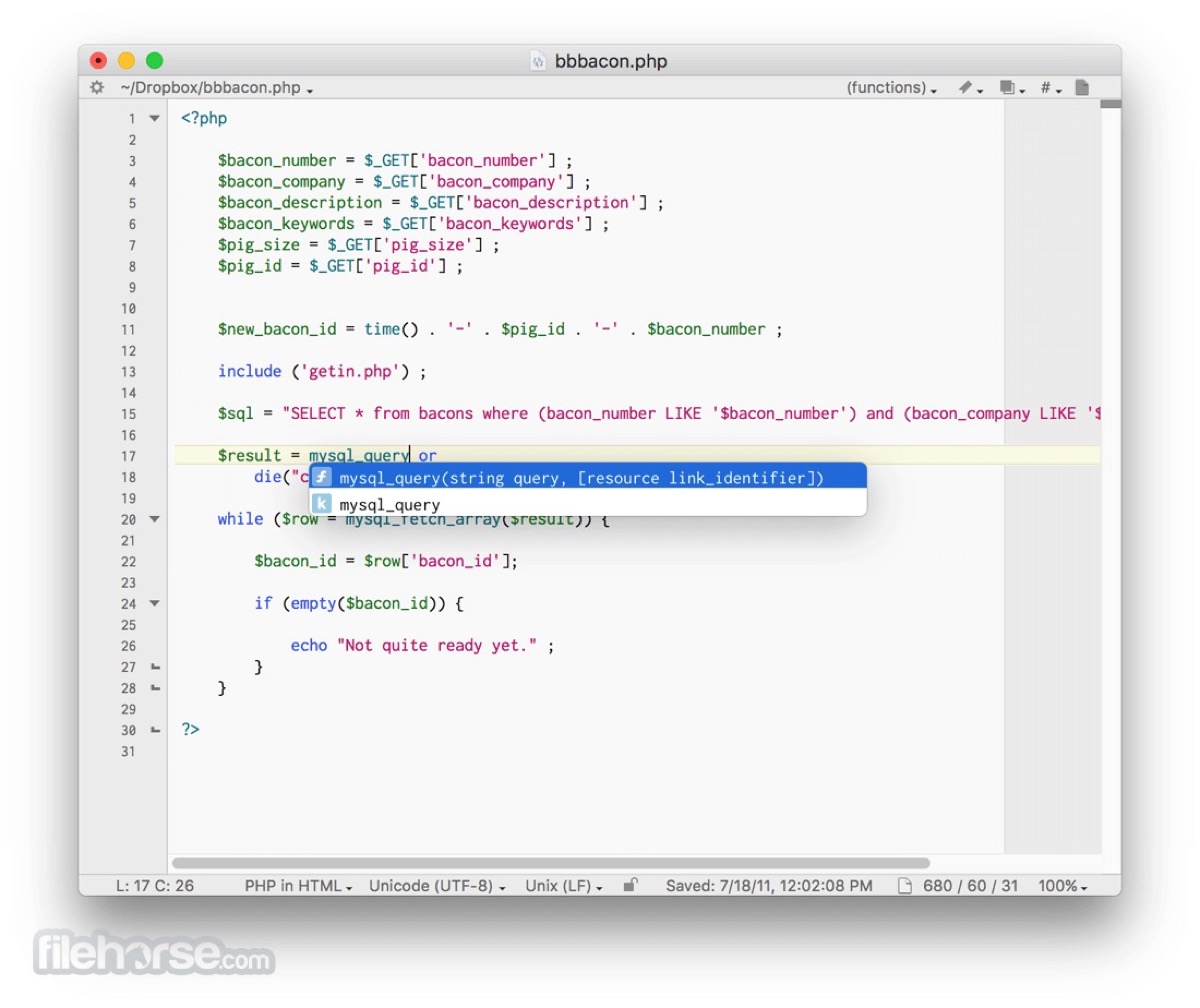The height and width of the screenshot is (1008, 1200).
Task: Click the blue f function icon in the completion popup
Action: 321,477
